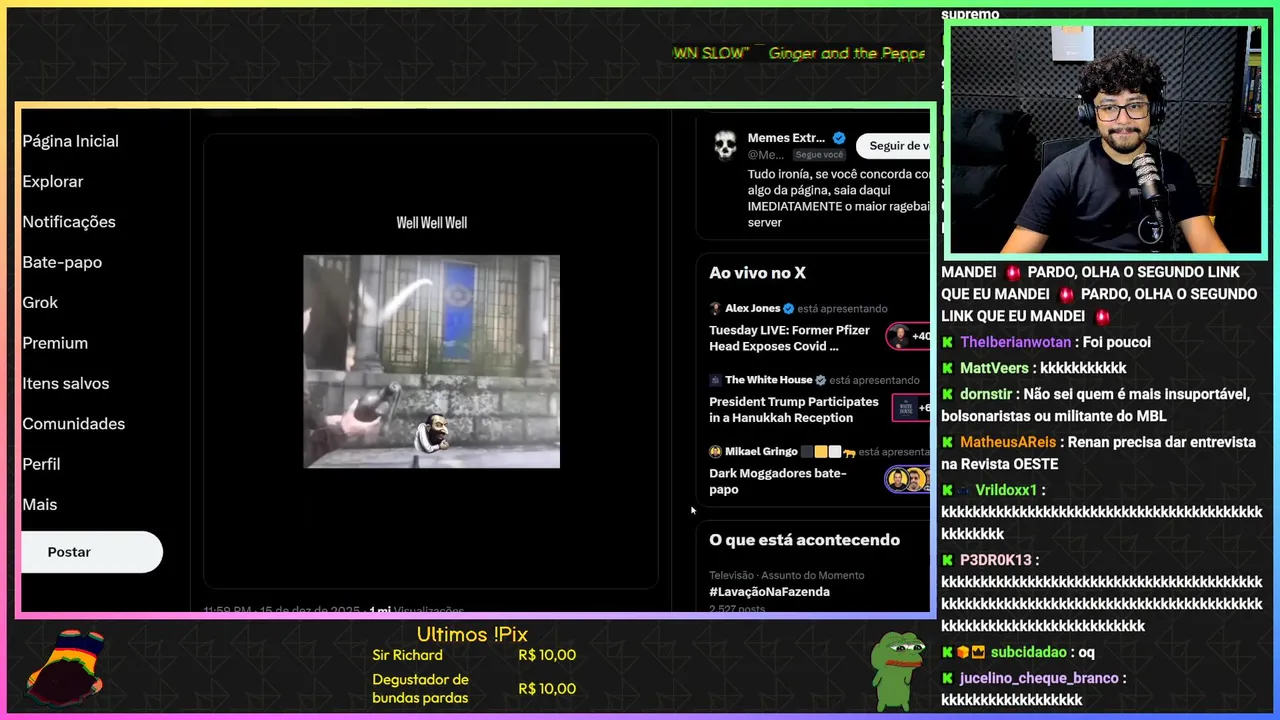Click Degustador de bundas pardas donation
Image resolution: width=1280 pixels, height=720 pixels.
474,688
